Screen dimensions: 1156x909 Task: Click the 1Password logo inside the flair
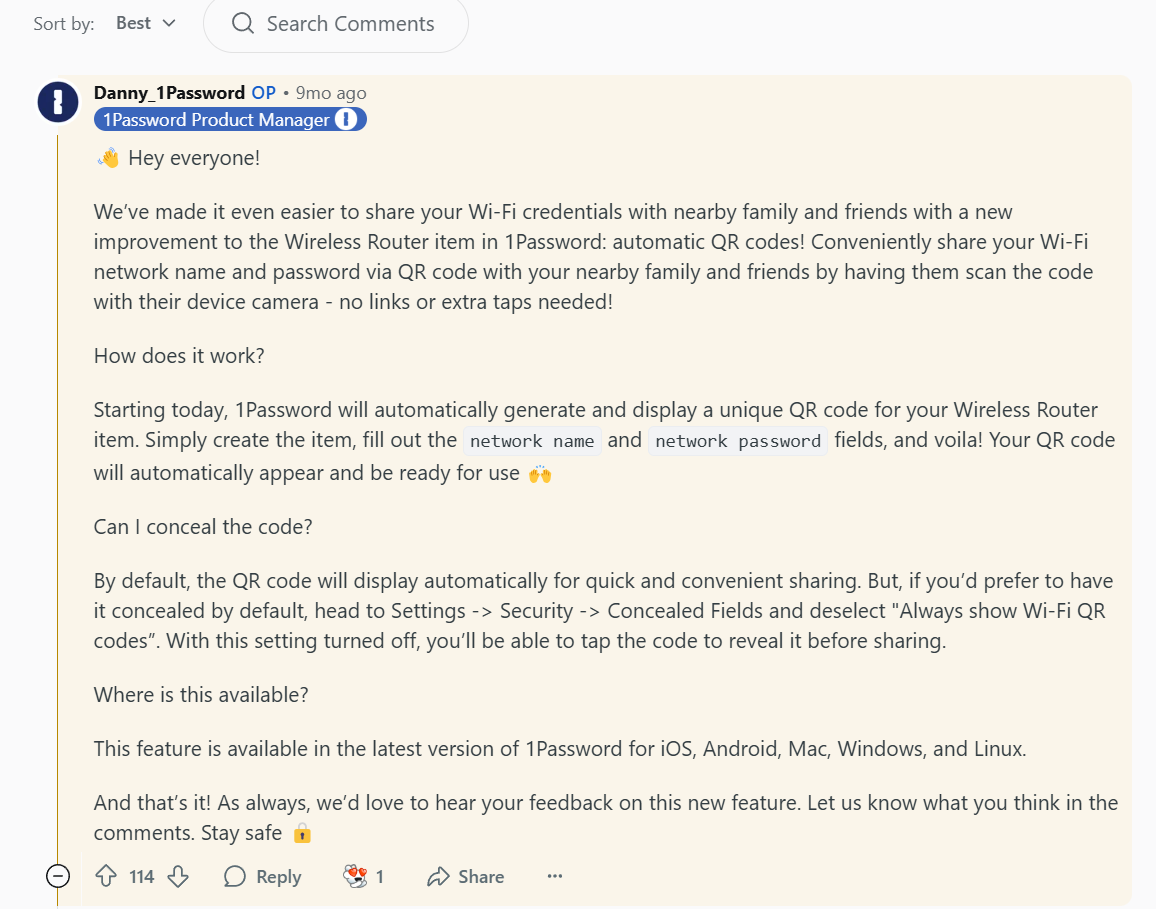pyautogui.click(x=346, y=120)
